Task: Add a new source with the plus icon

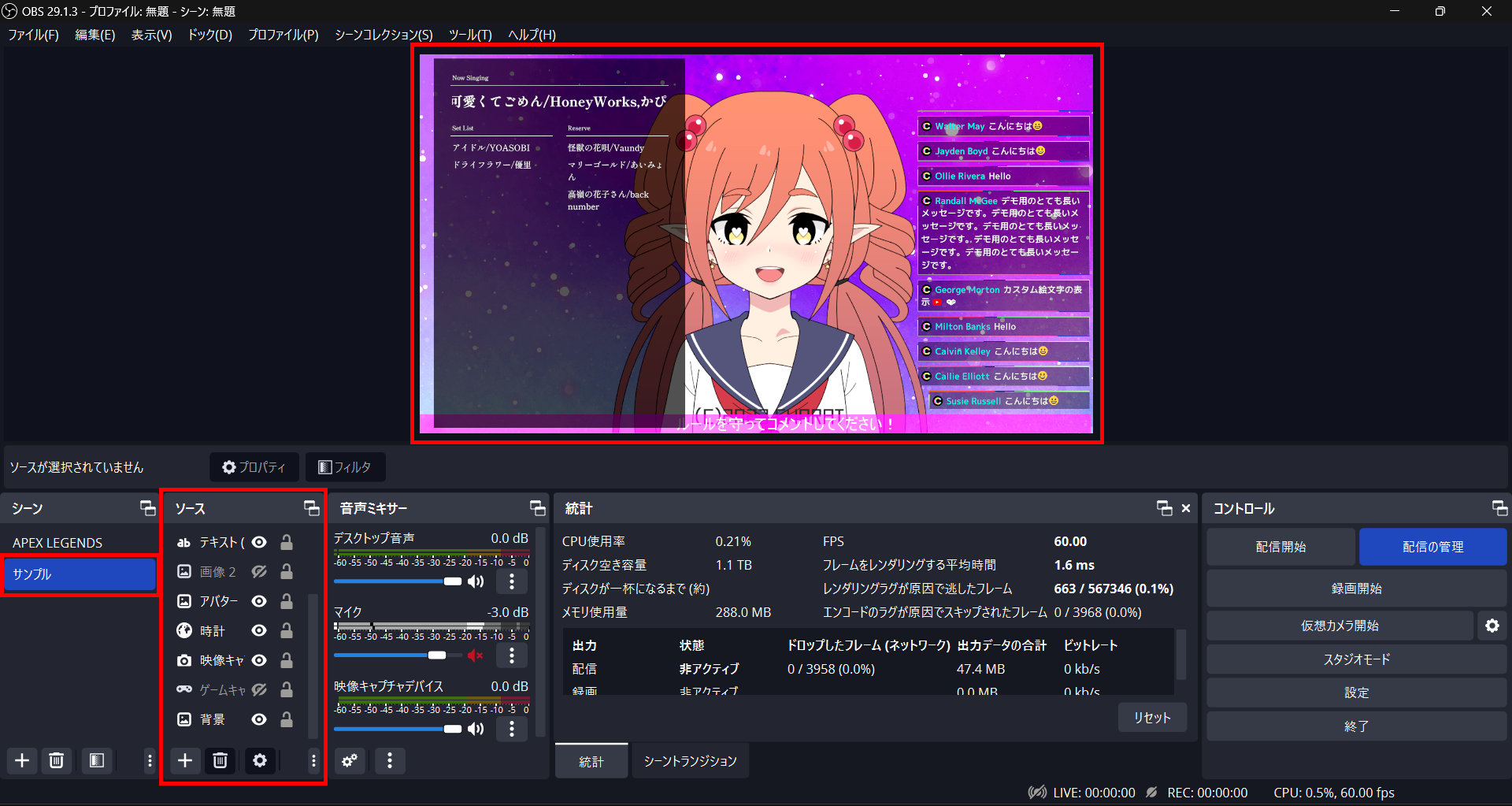Action: (x=185, y=760)
